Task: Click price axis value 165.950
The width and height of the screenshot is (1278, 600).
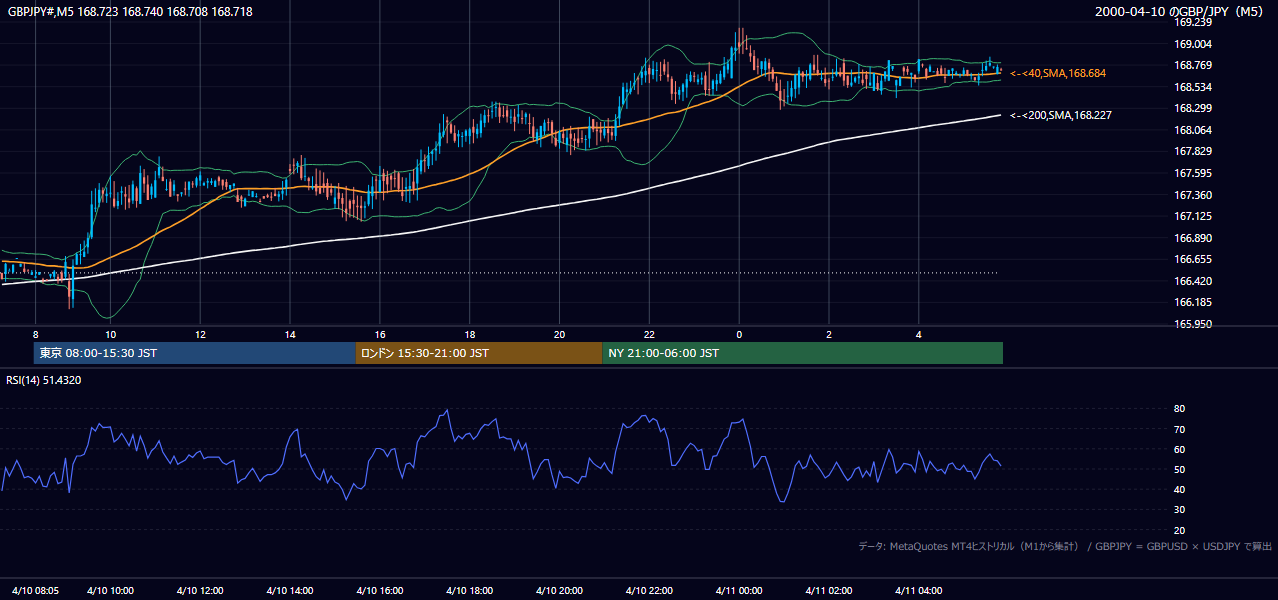Action: 1192,324
